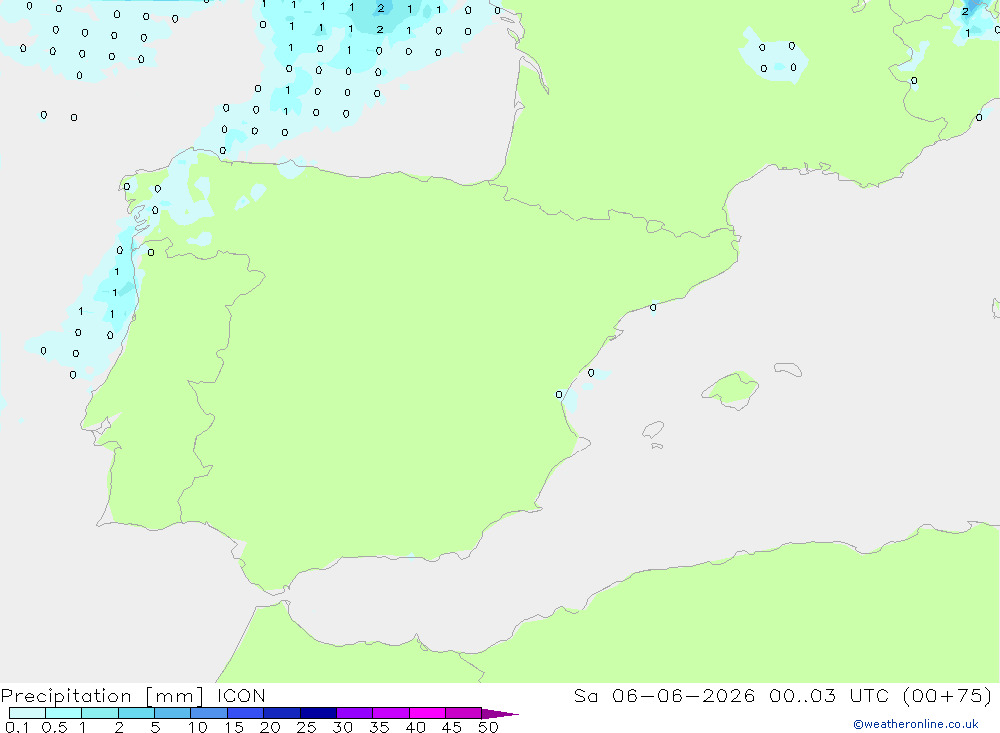Click the '(00+75)' forecast offset text
This screenshot has width=1000, height=733.
point(948,695)
